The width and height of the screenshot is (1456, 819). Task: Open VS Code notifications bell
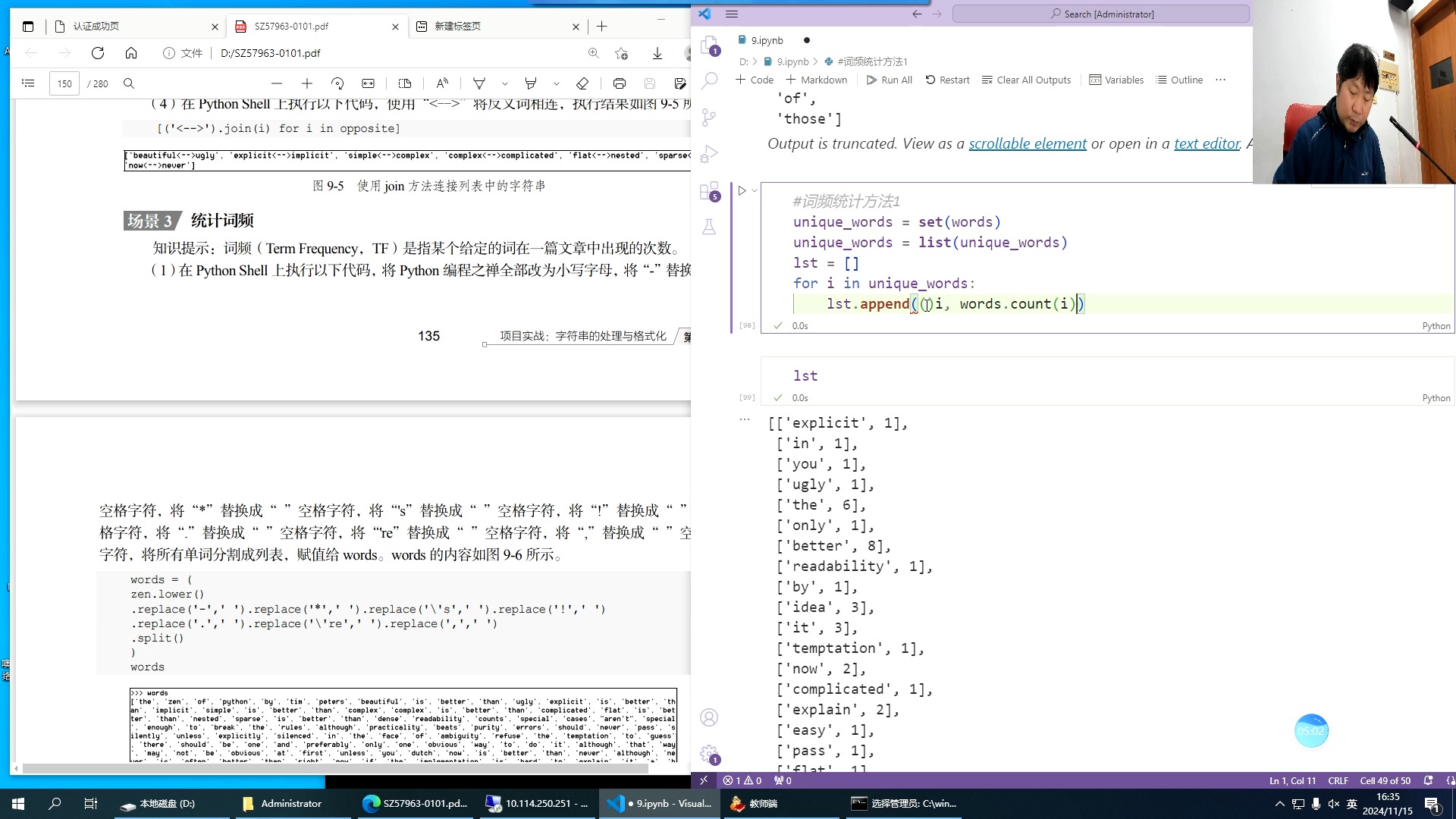[x=1429, y=780]
